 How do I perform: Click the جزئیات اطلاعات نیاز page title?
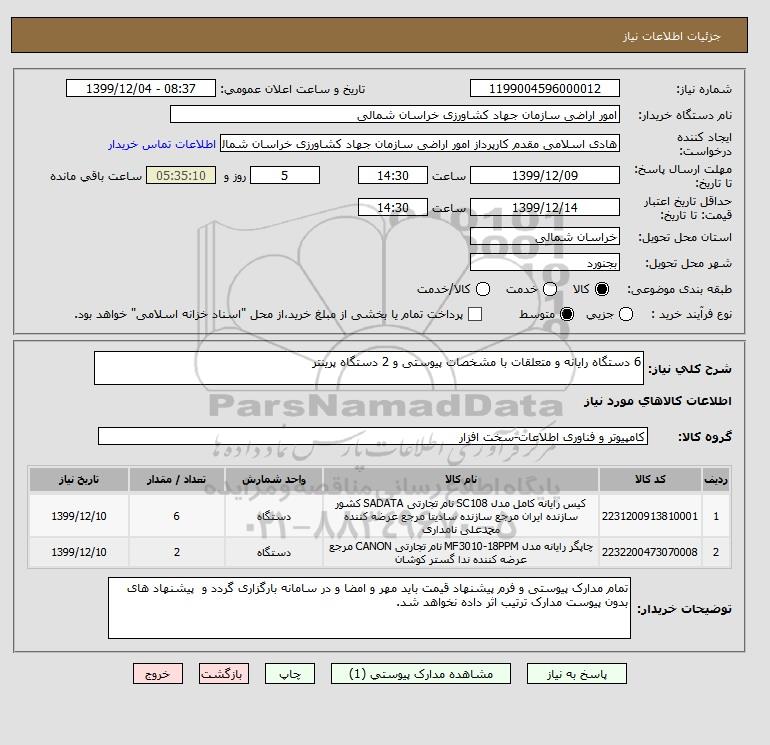[x=671, y=36]
